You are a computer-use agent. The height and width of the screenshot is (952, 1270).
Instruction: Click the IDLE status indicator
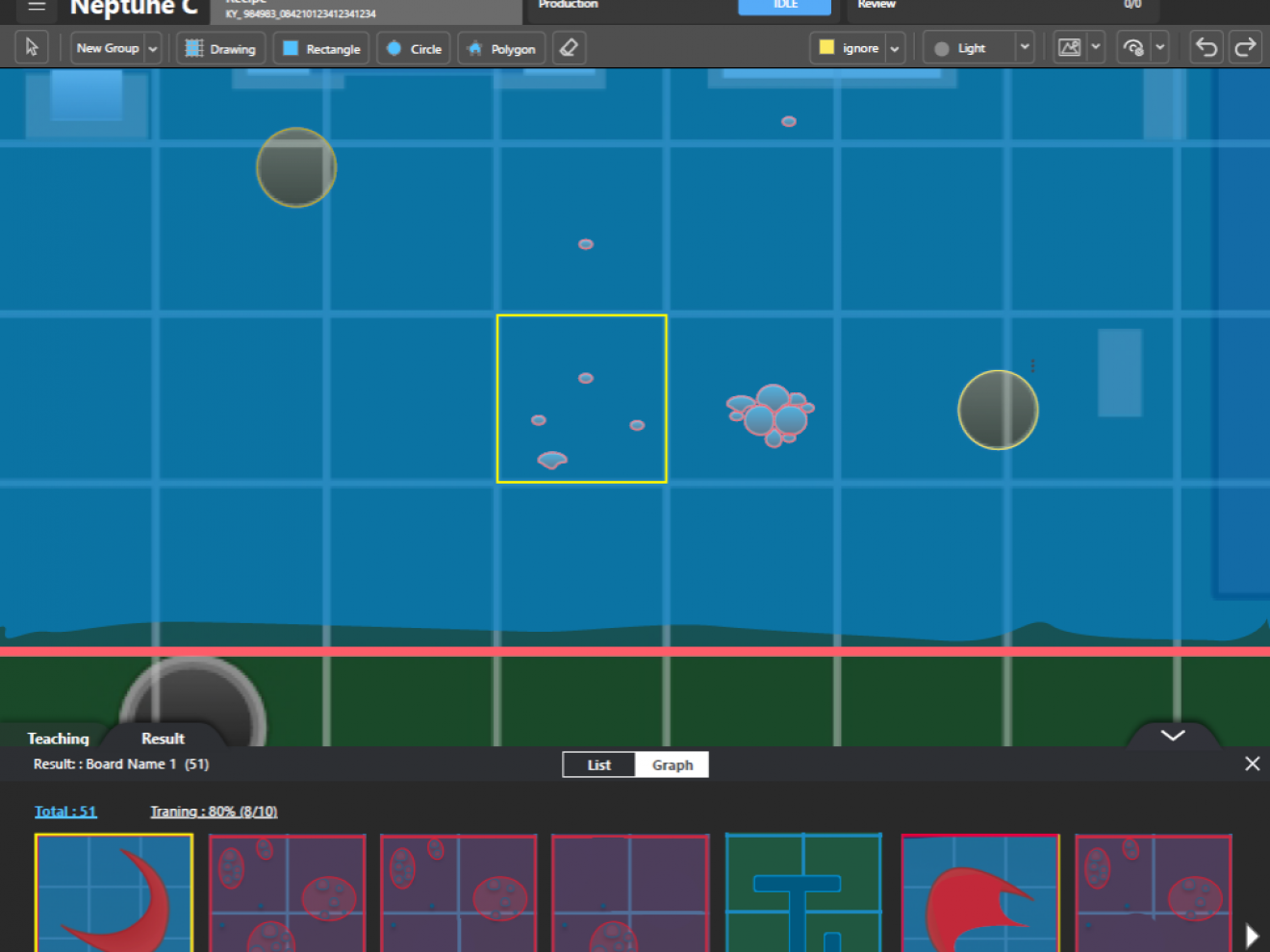point(785,6)
